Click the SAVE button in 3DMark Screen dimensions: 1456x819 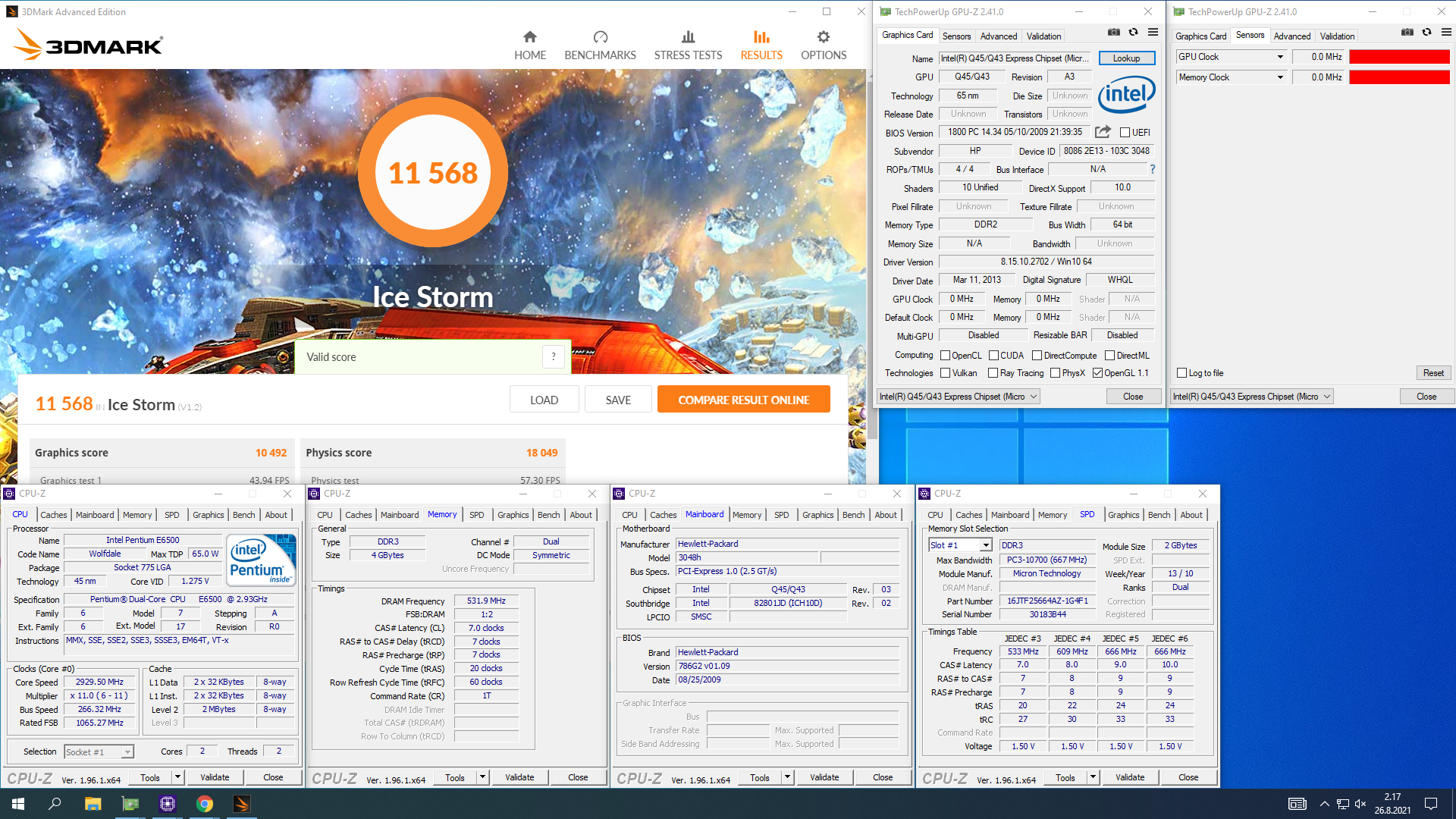pyautogui.click(x=618, y=400)
